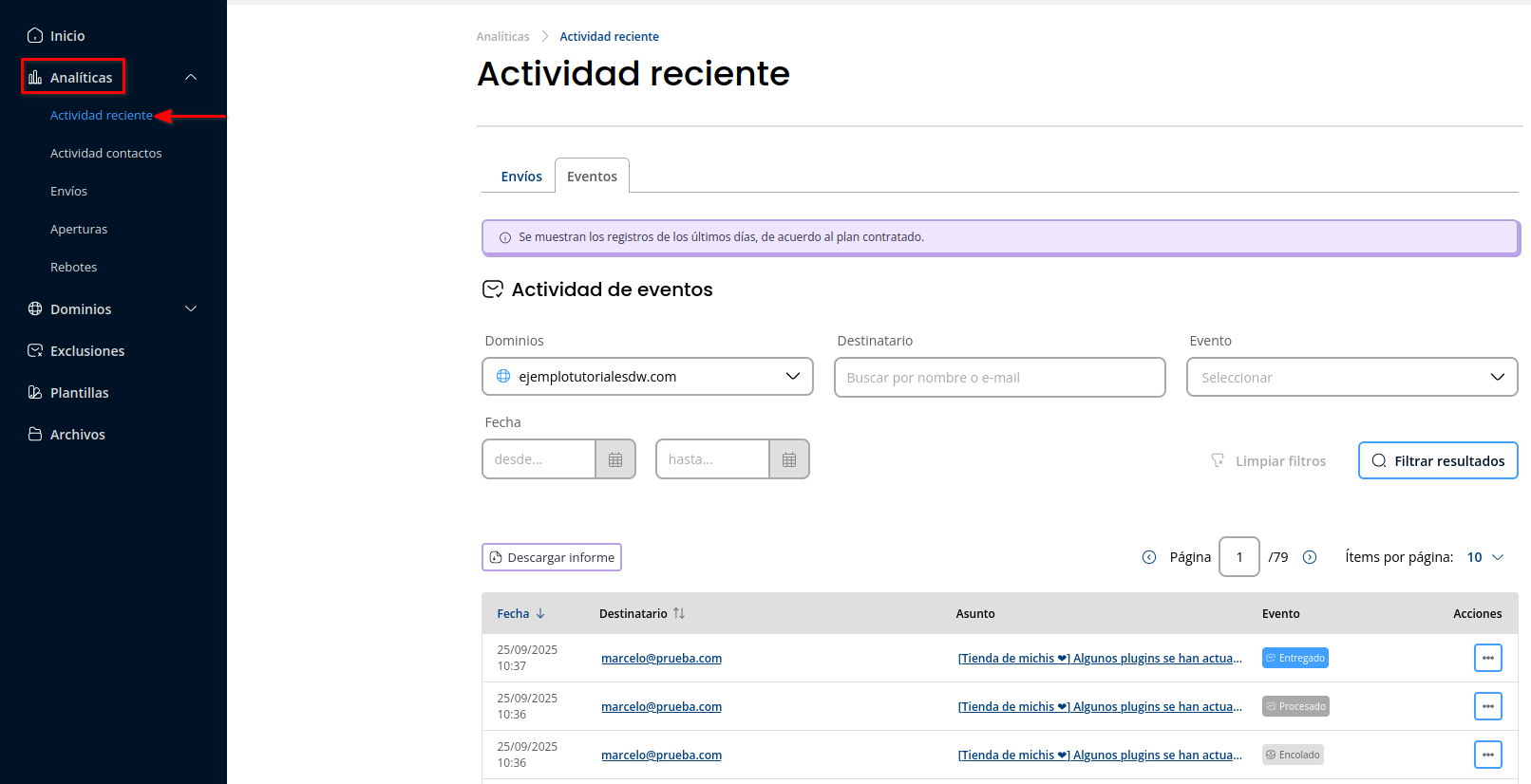Collapse the Analíticas sidebar section
The image size is (1531, 784).
click(x=191, y=78)
